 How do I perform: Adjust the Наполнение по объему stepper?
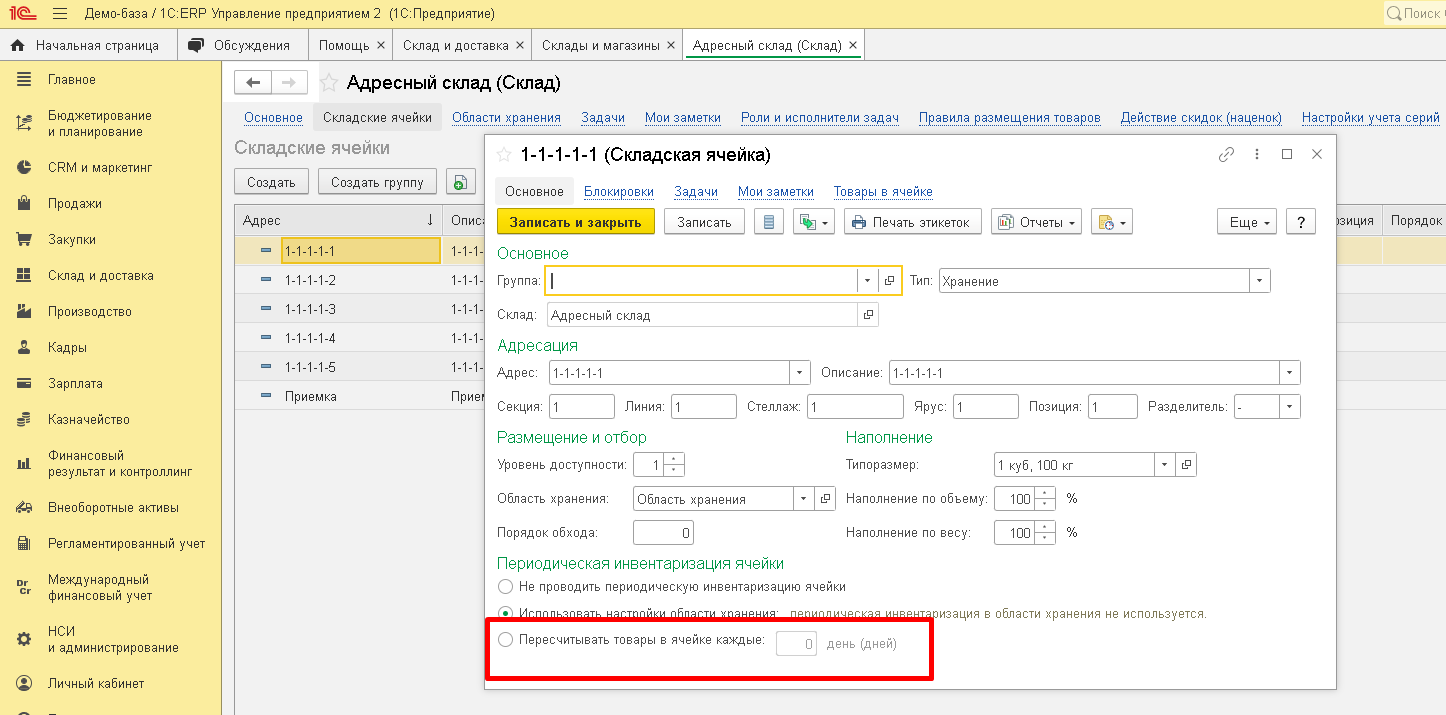(x=1046, y=499)
